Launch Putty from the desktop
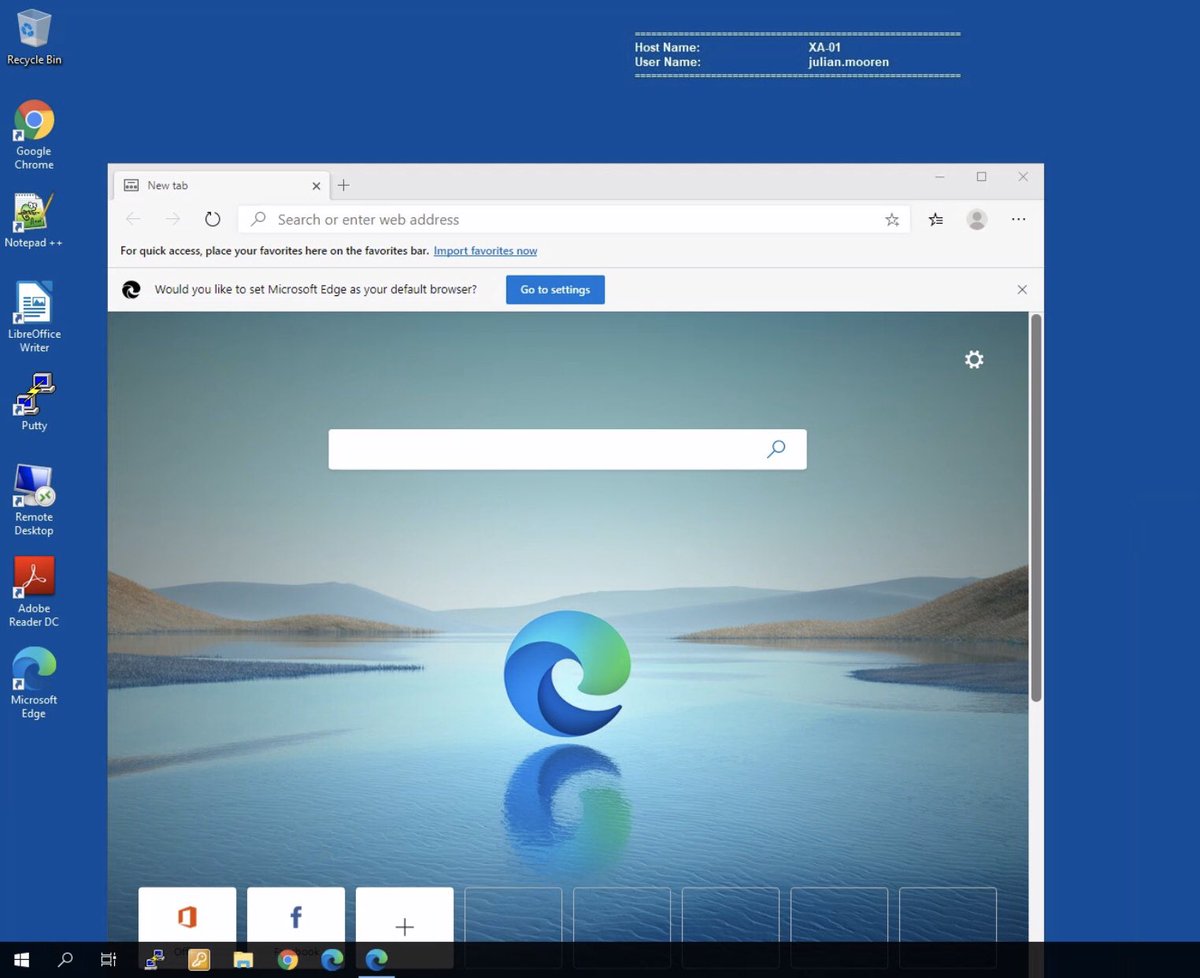Image resolution: width=1200 pixels, height=978 pixels. [34, 402]
